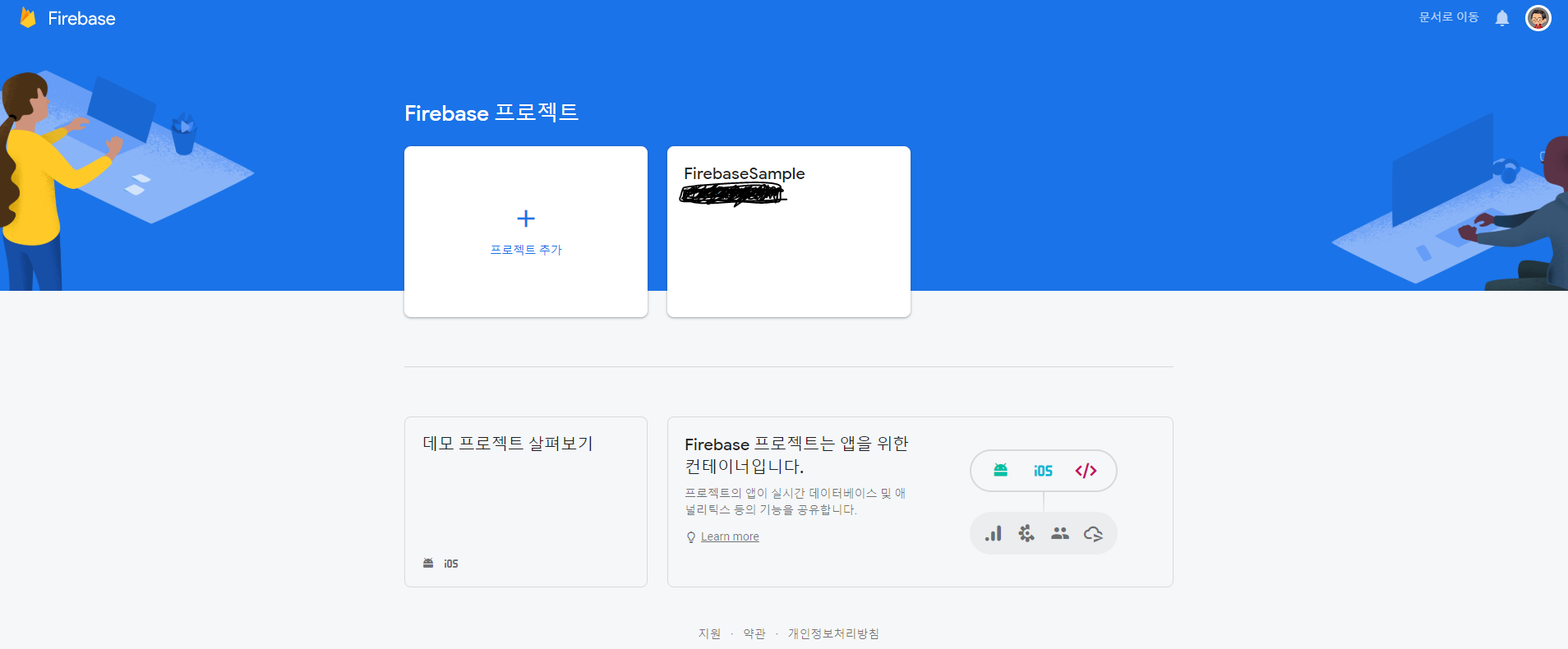The image size is (1568, 649).
Task: Click the container description heading text
Action: (796, 455)
